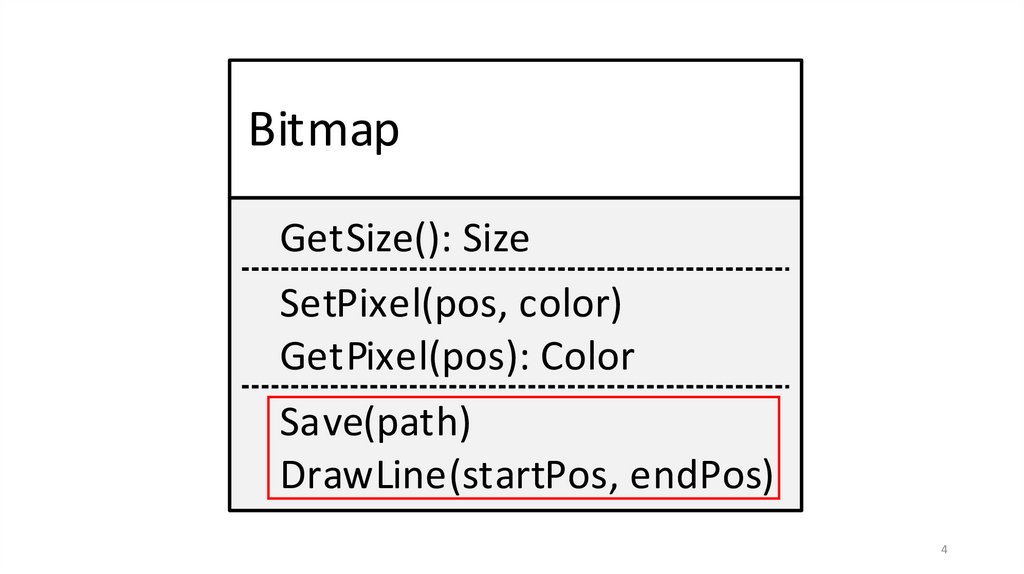Select the DrawLine(startPos, endPos) method
This screenshot has width=1024, height=574.
tap(527, 475)
